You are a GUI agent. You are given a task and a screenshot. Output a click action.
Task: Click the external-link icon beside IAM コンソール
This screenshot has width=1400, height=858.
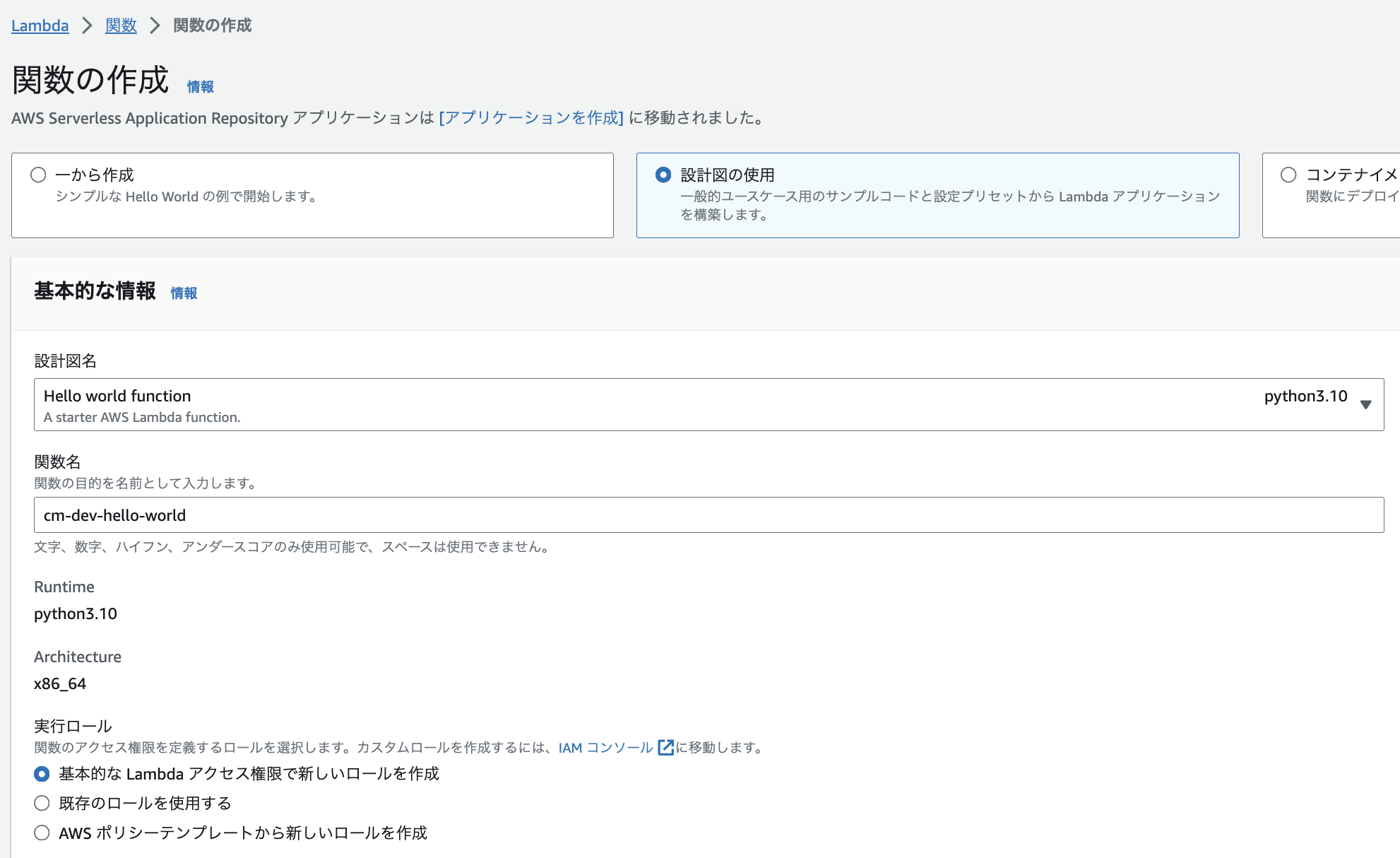[x=665, y=747]
